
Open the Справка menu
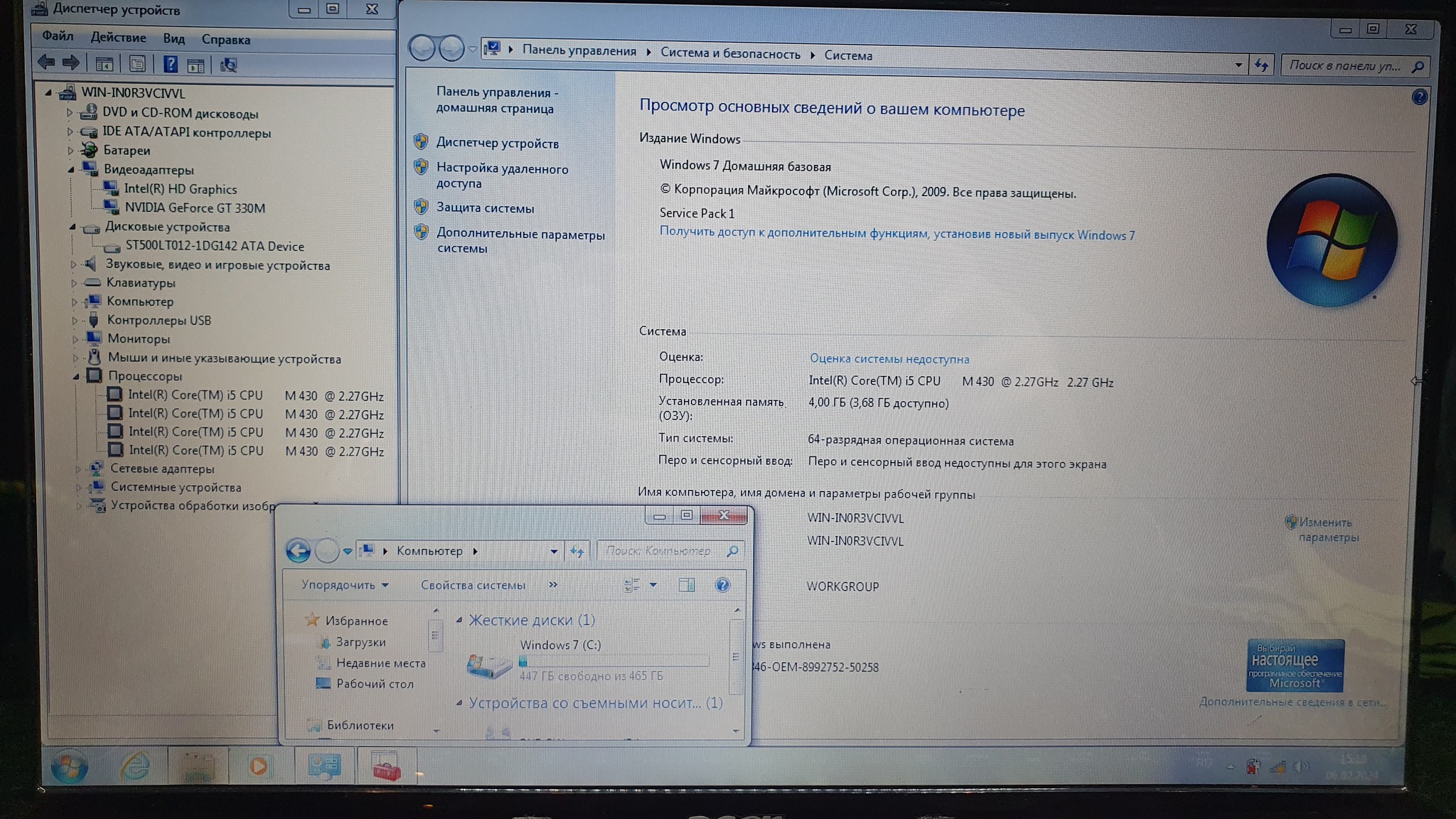pos(225,40)
